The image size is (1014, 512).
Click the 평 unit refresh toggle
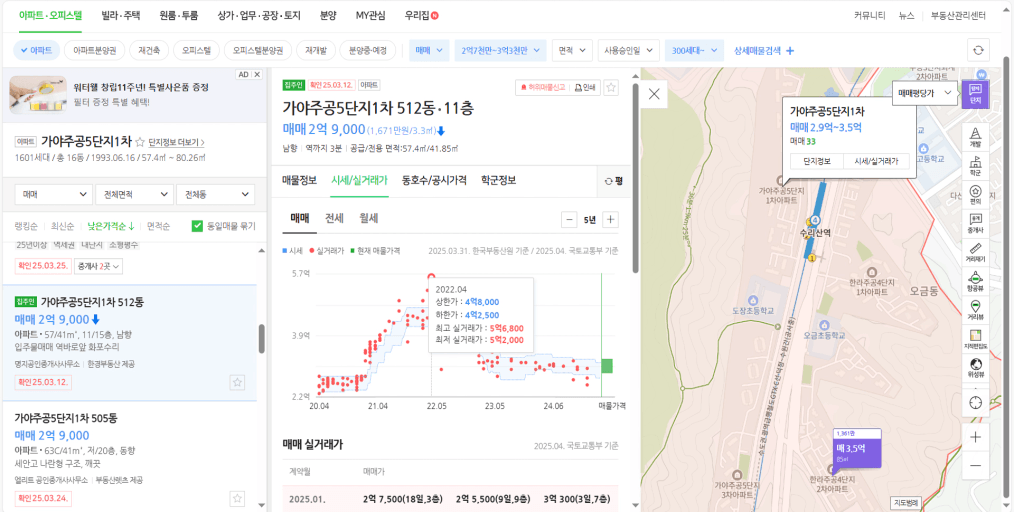pos(612,181)
